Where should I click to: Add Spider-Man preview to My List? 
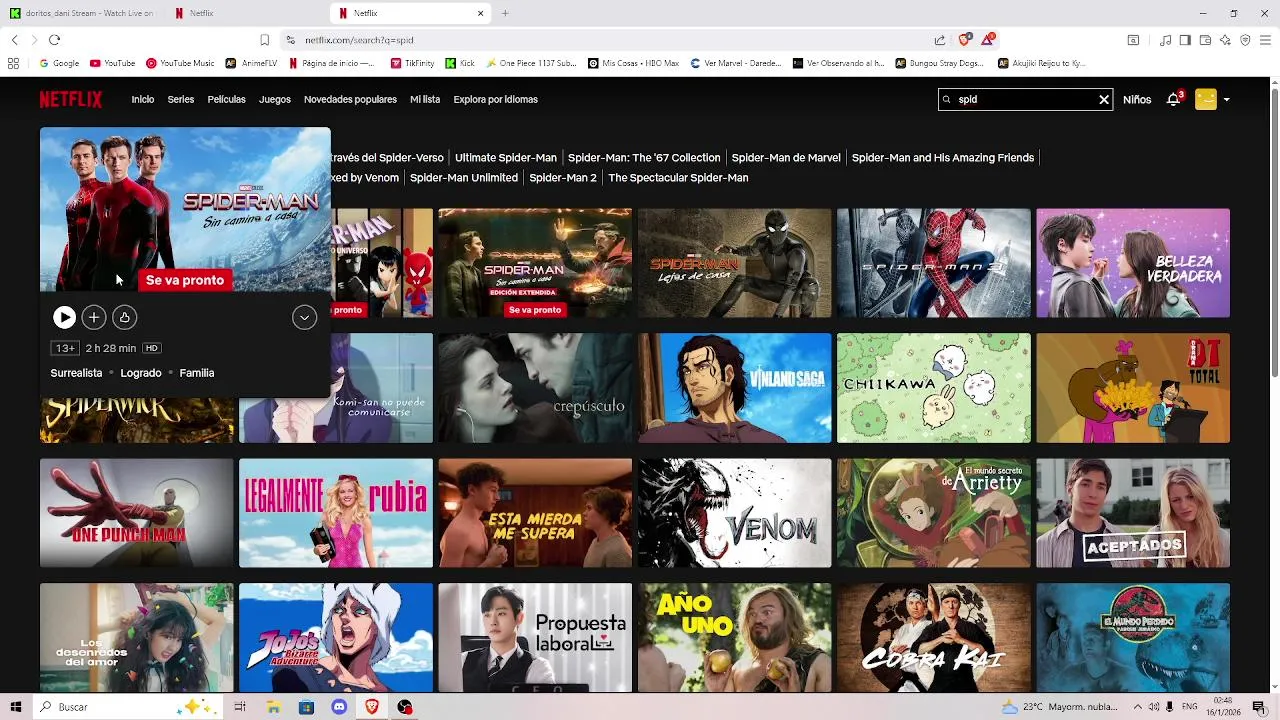tap(93, 317)
